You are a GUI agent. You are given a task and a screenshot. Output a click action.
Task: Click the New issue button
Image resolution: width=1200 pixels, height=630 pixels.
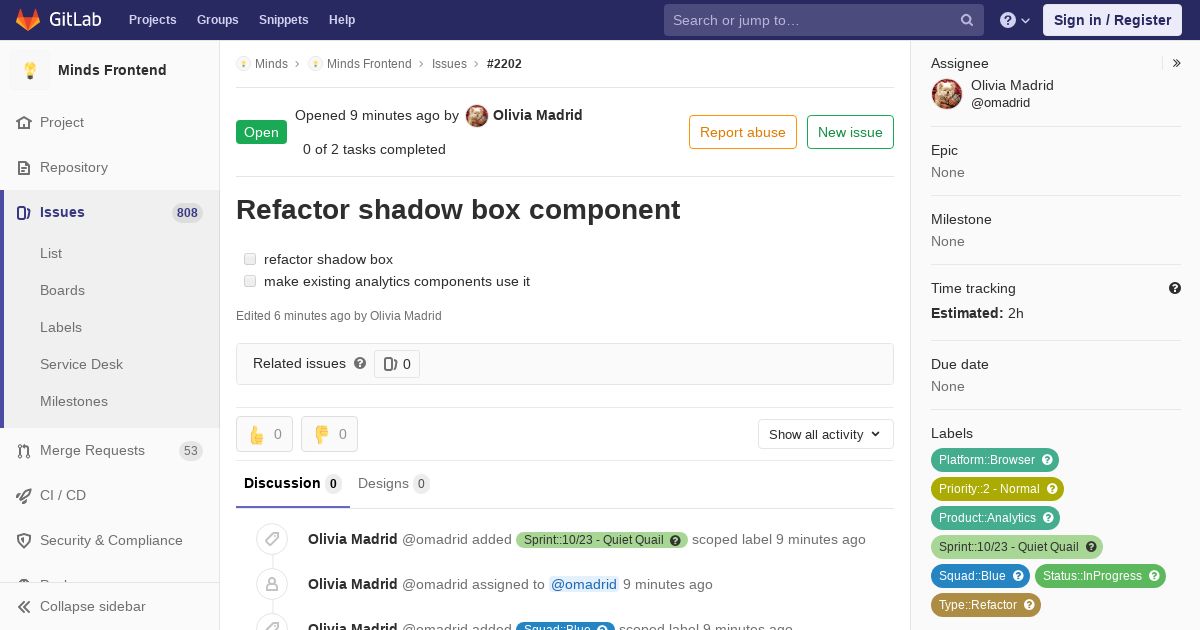(850, 132)
